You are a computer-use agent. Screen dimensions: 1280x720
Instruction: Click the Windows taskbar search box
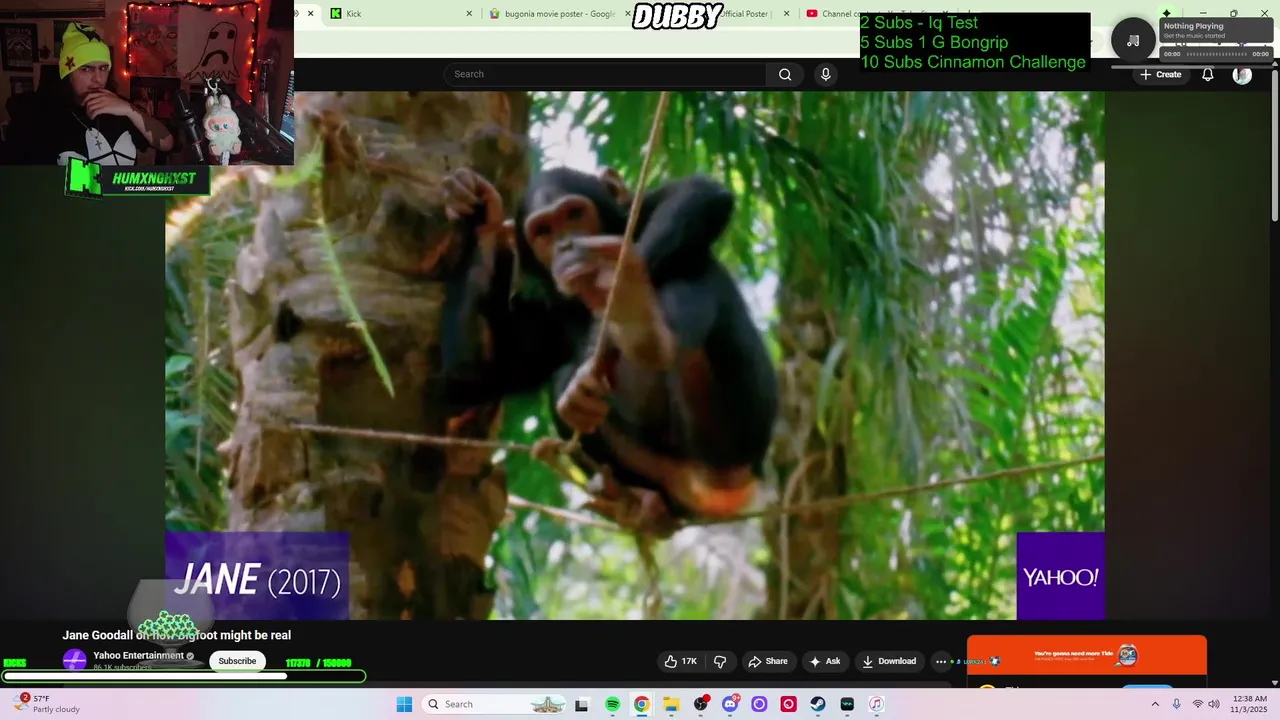pos(493,704)
